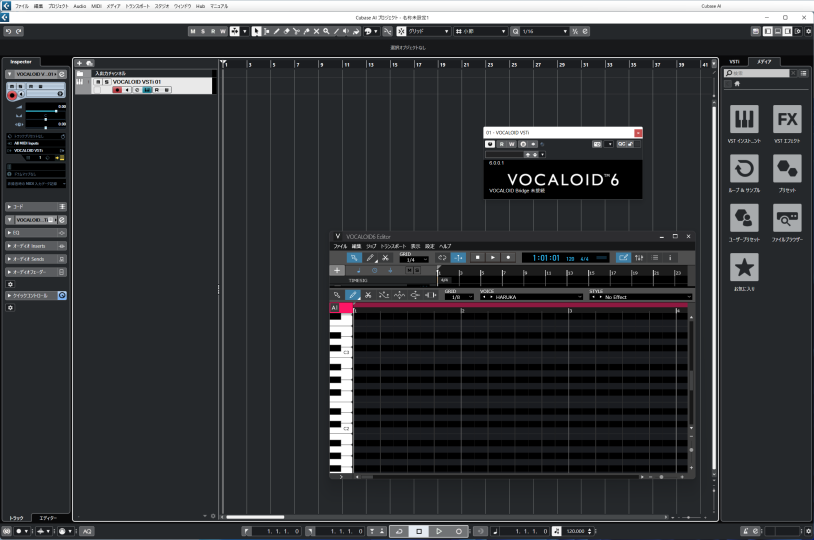Open the File Browser tile in media rack
Screen dimensions: 814x540
pyautogui.click(x=787, y=218)
